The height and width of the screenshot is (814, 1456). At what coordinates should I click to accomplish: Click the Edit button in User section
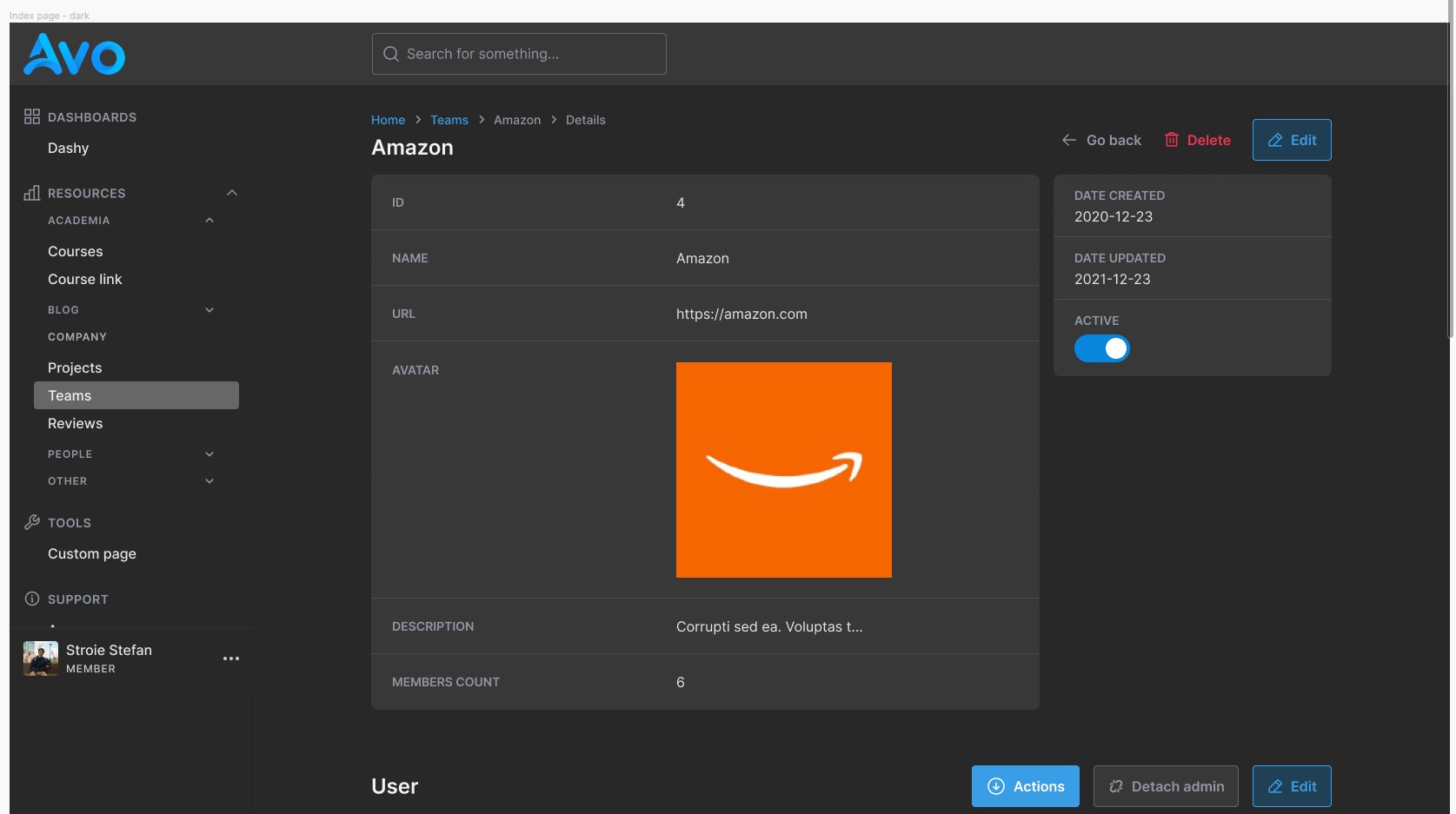1292,786
